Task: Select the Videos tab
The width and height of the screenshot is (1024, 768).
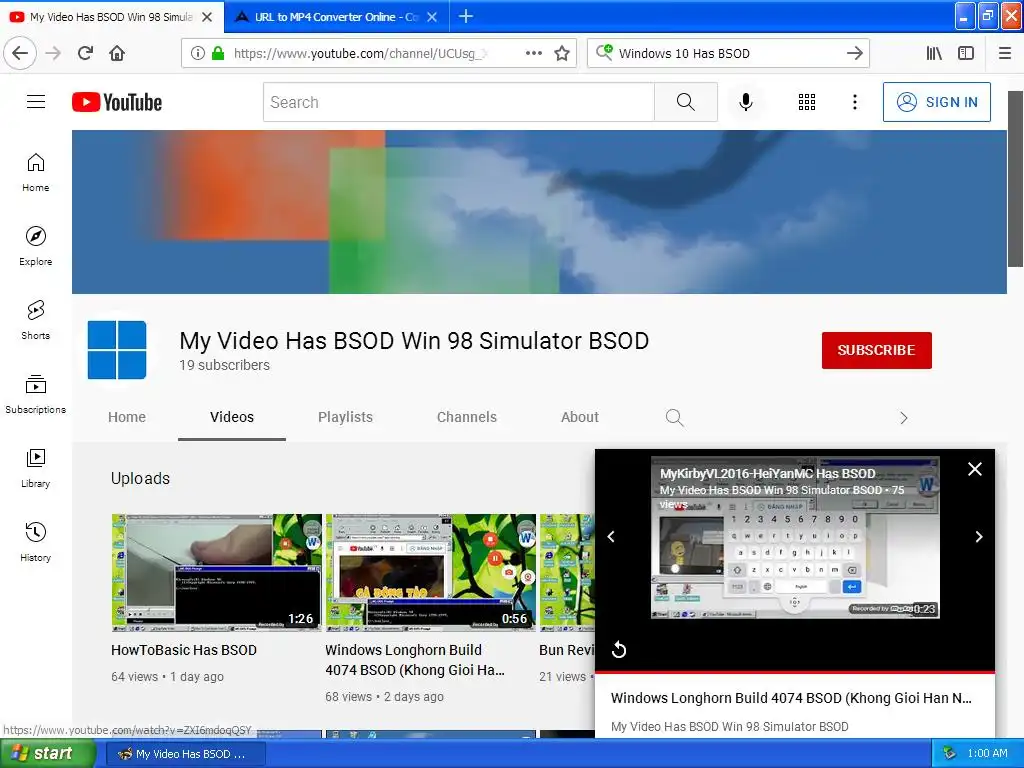Action: click(232, 417)
